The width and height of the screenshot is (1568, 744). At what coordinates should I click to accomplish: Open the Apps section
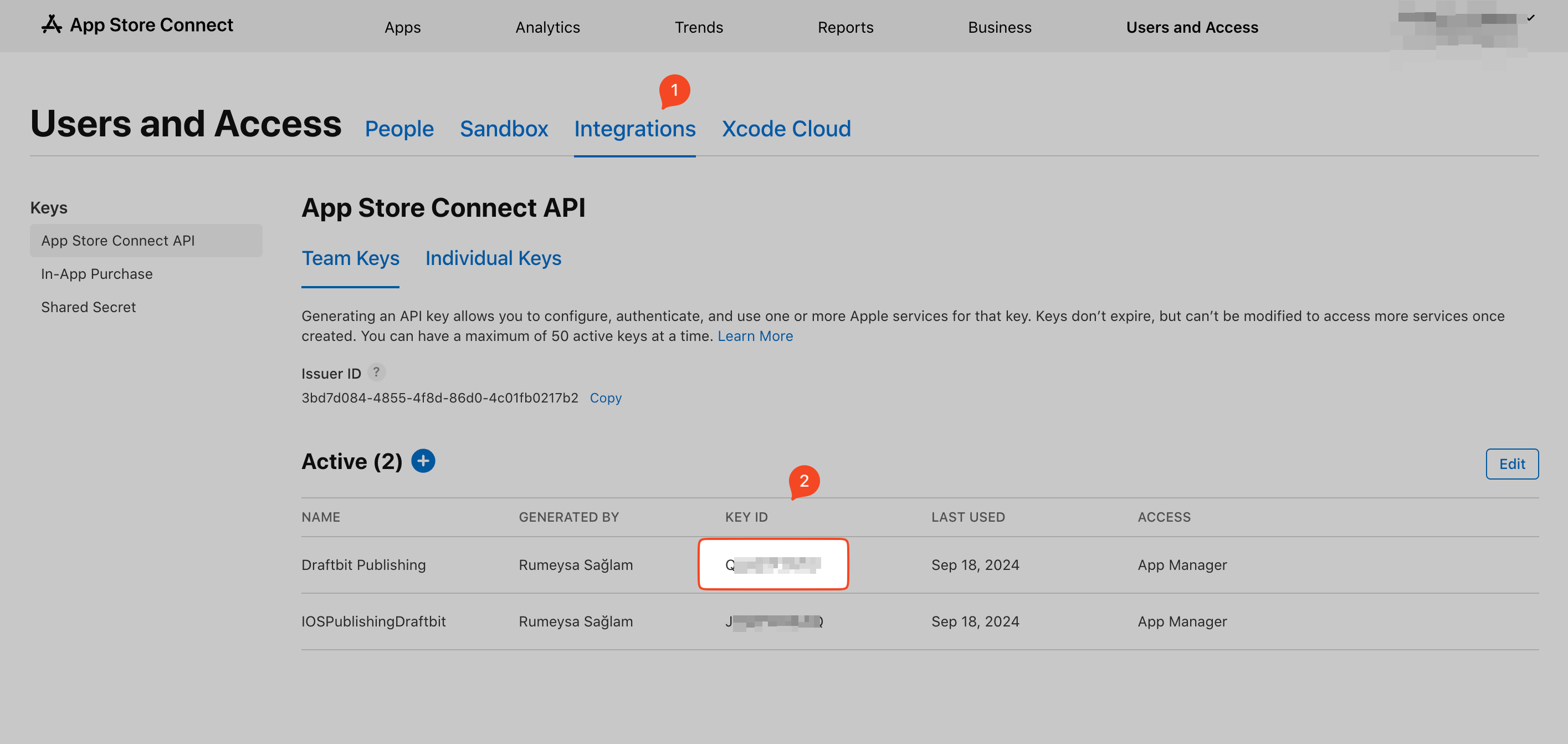coord(402,27)
